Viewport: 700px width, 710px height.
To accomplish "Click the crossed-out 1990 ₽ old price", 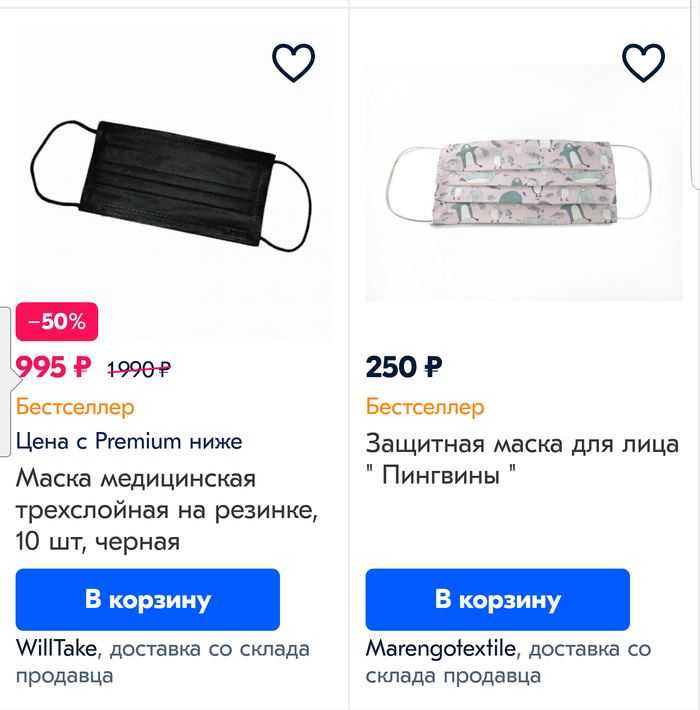I will pyautogui.click(x=139, y=369).
